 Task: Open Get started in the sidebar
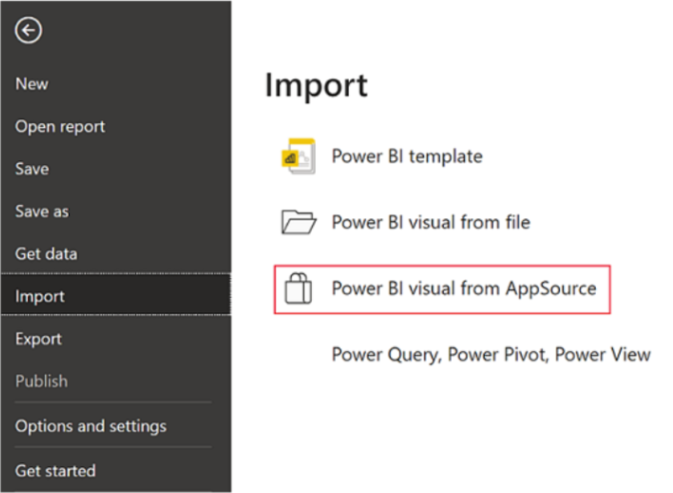click(55, 470)
